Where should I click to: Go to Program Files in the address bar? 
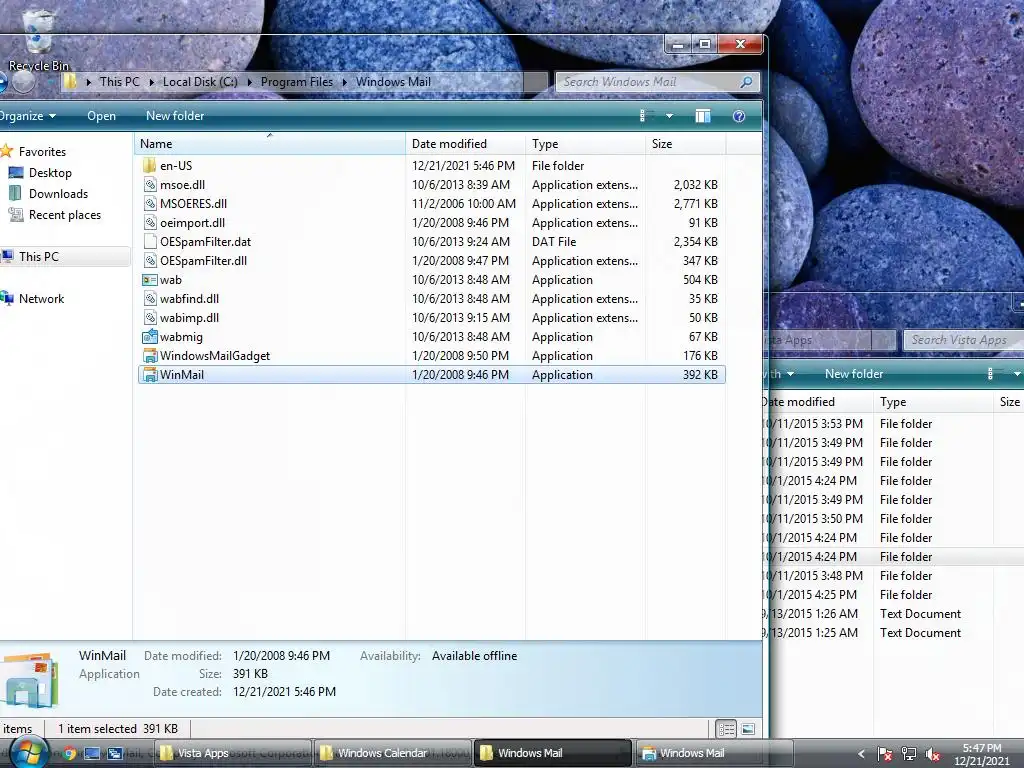(296, 82)
